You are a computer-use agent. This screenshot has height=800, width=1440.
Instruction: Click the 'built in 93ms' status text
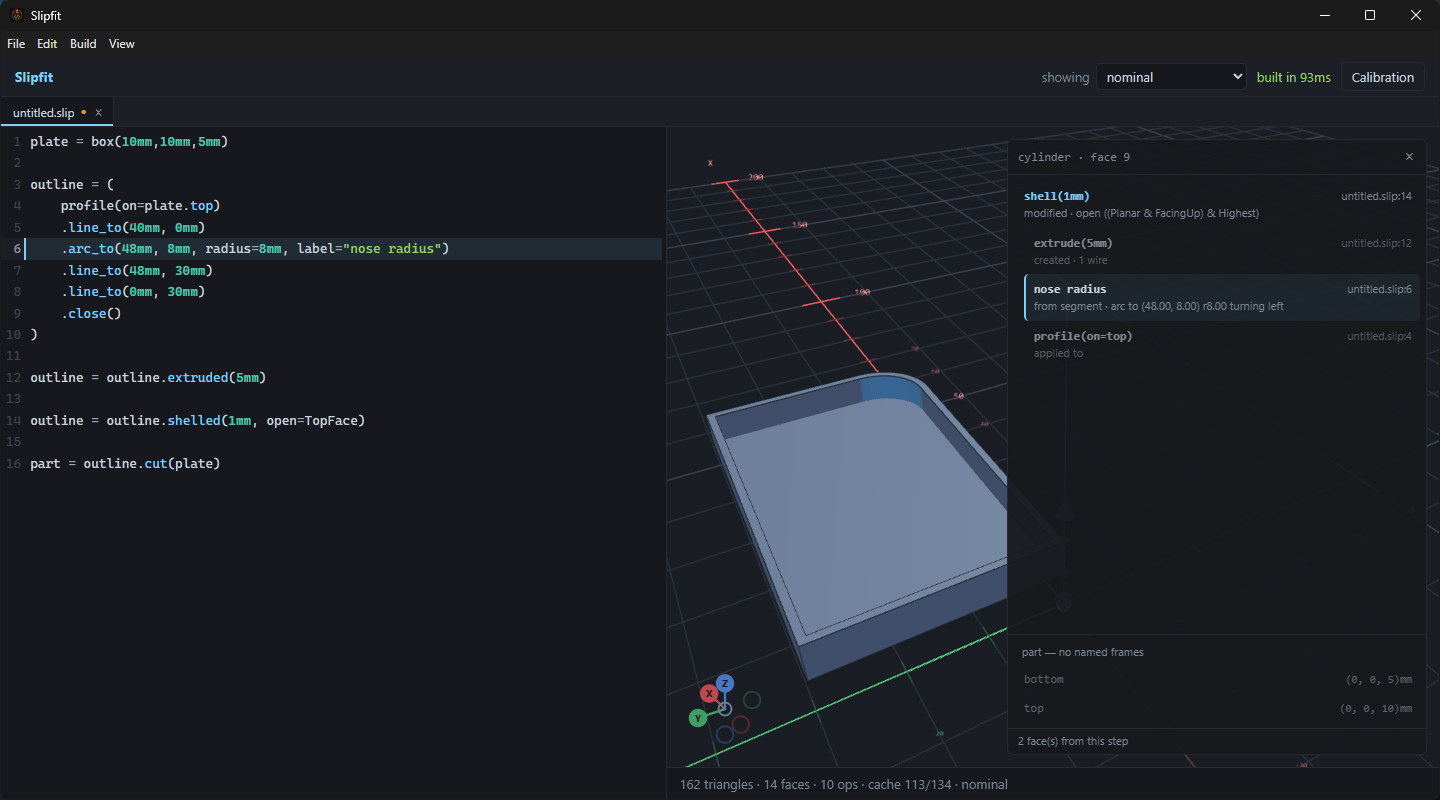pos(1293,77)
